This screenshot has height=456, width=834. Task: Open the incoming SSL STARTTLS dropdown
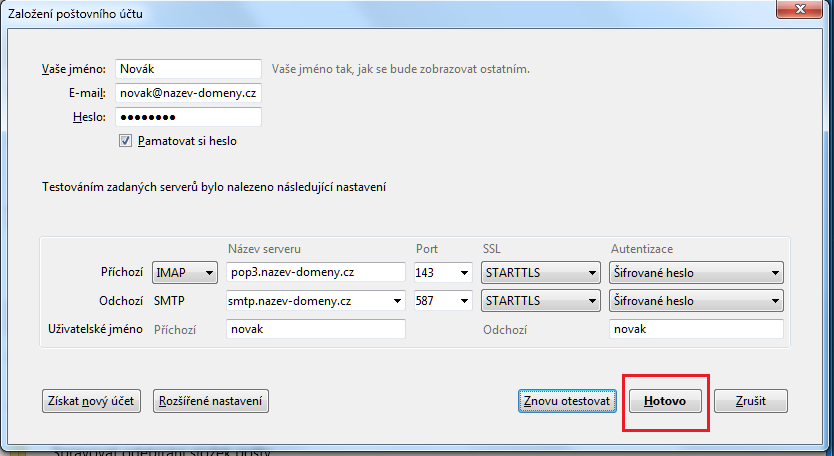540,273
